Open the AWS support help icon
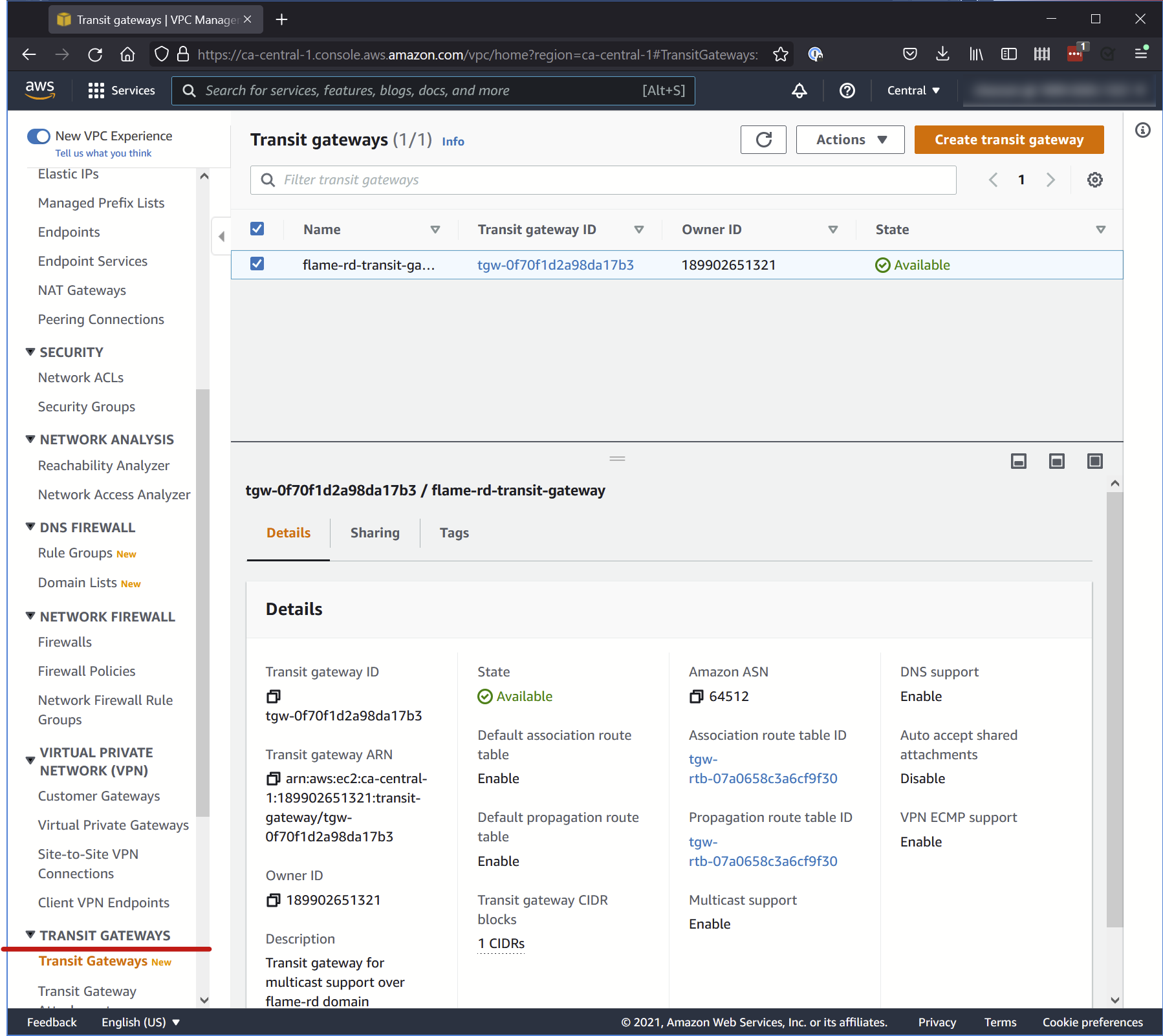This screenshot has width=1163, height=1036. click(847, 91)
